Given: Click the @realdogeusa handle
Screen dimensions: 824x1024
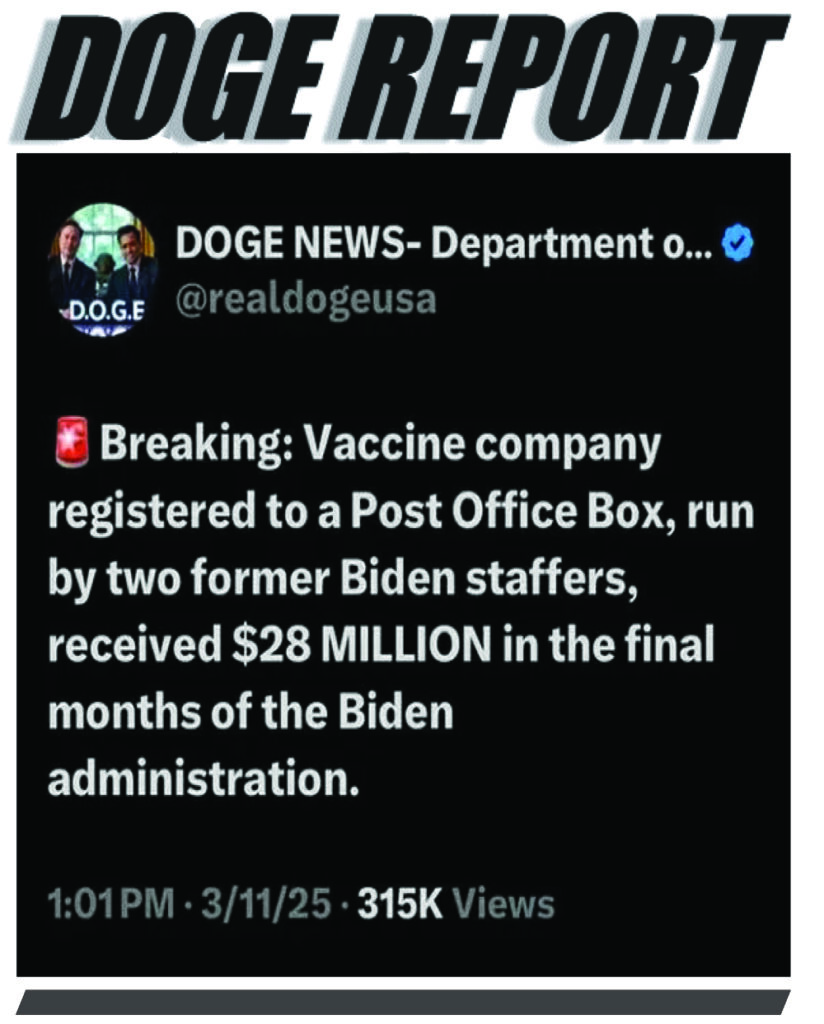Looking at the screenshot, I should (x=306, y=300).
